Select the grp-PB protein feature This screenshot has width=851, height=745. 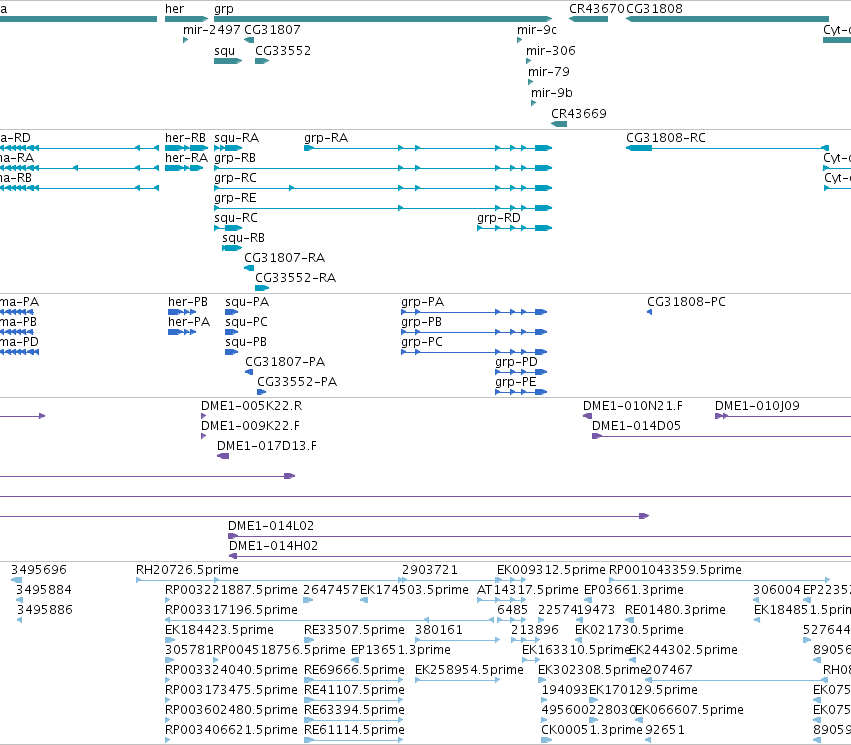coord(474,332)
